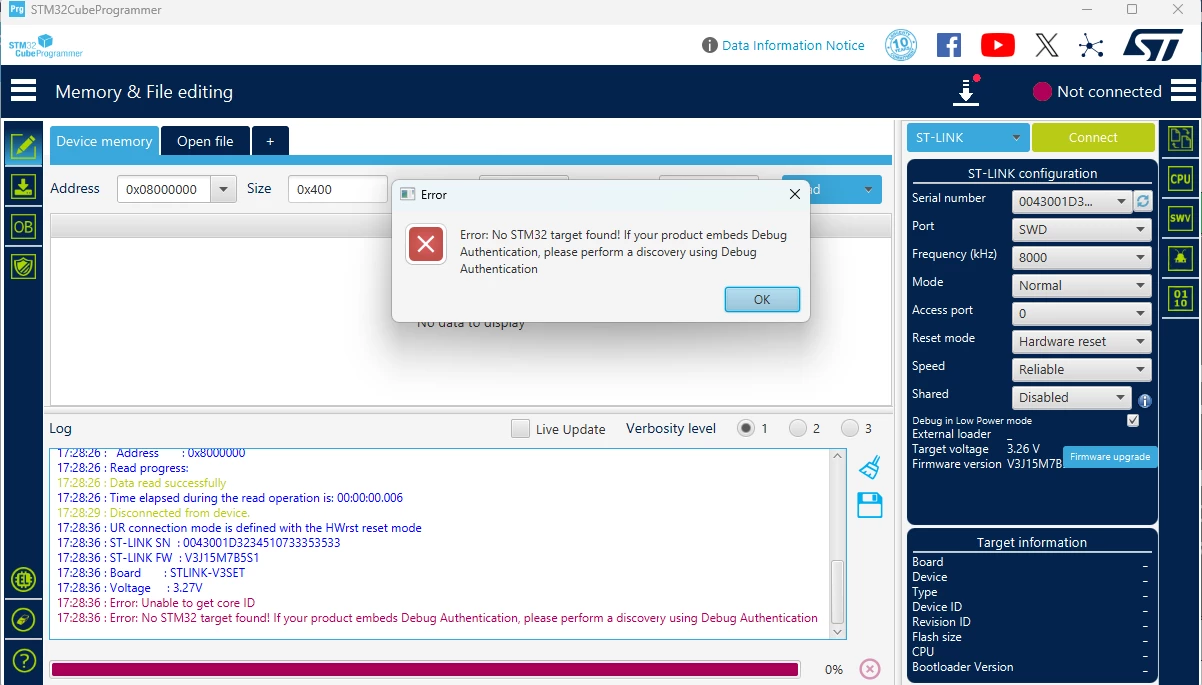
Task: Open the right hamburger menu
Action: pos(1183,91)
